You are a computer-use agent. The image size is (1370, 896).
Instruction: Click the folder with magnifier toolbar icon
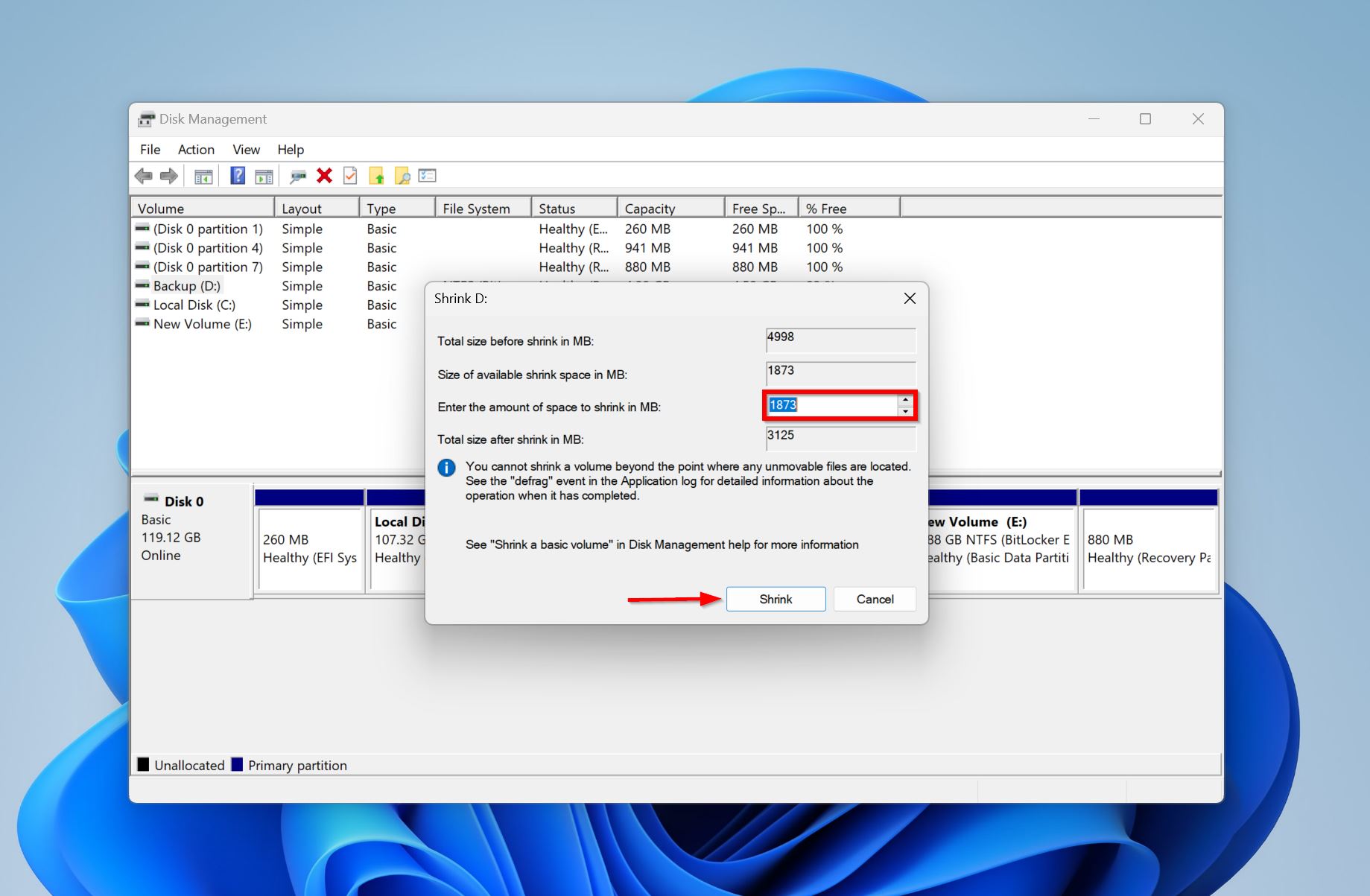(402, 177)
